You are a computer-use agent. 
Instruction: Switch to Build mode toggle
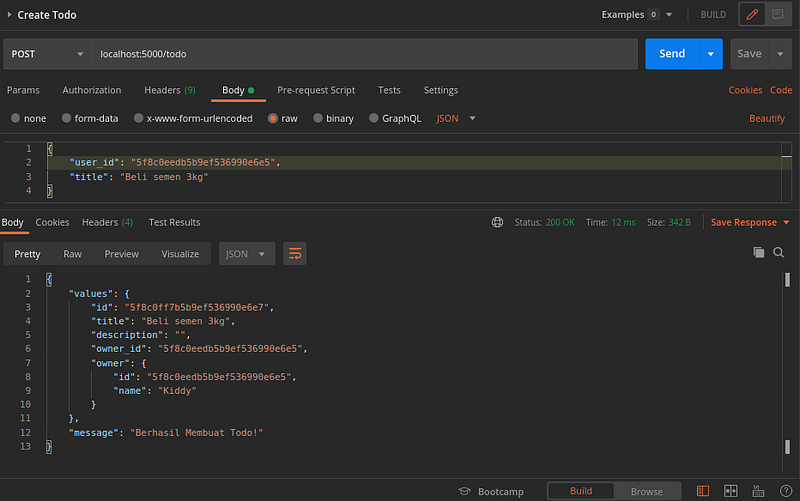pos(581,491)
